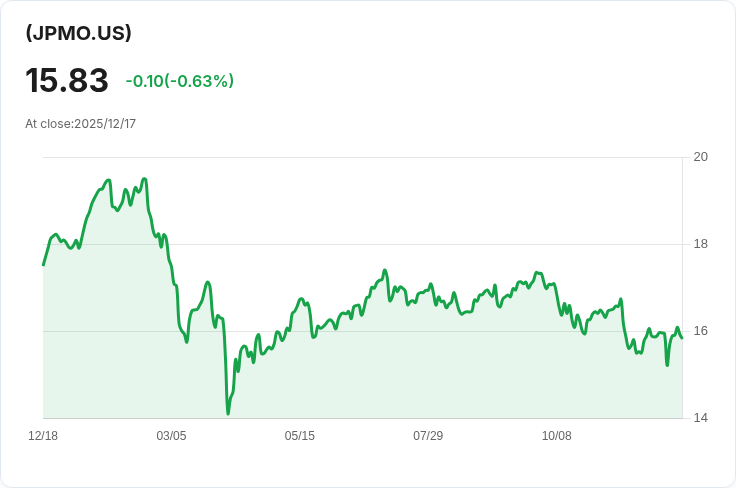The image size is (736, 488).
Task: Click the shaded green area under the price line
Action: [400, 370]
